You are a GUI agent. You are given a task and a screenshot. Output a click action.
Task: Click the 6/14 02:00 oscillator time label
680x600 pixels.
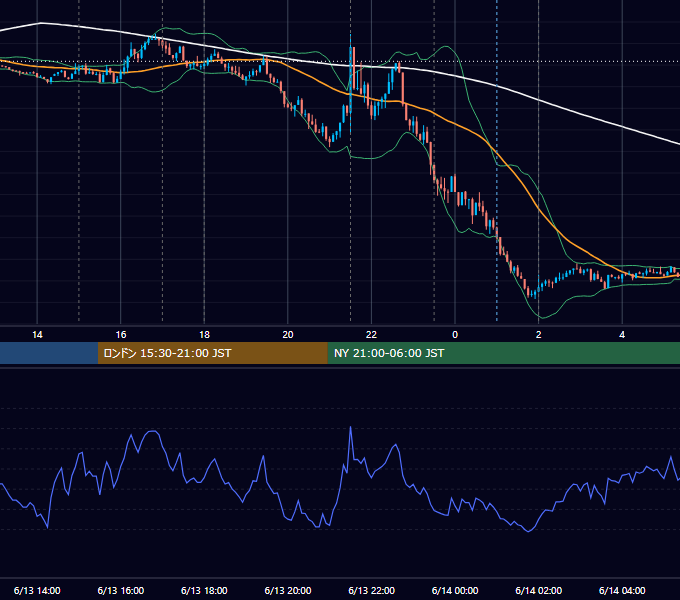539,590
